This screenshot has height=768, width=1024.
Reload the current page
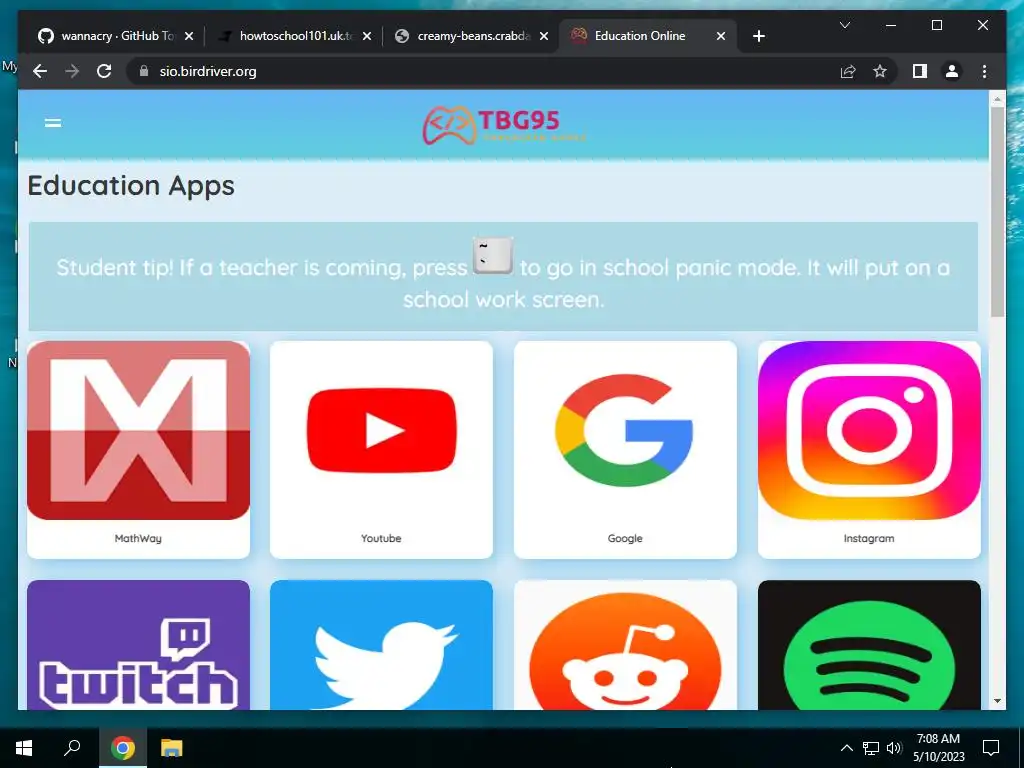point(104,71)
